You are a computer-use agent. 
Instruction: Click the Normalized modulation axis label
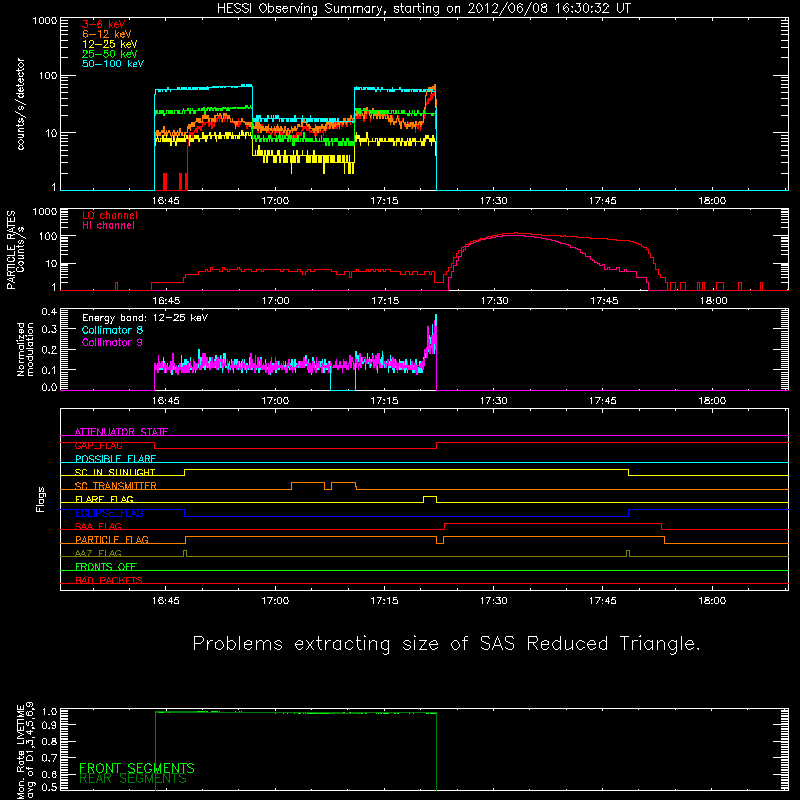pyautogui.click(x=26, y=349)
